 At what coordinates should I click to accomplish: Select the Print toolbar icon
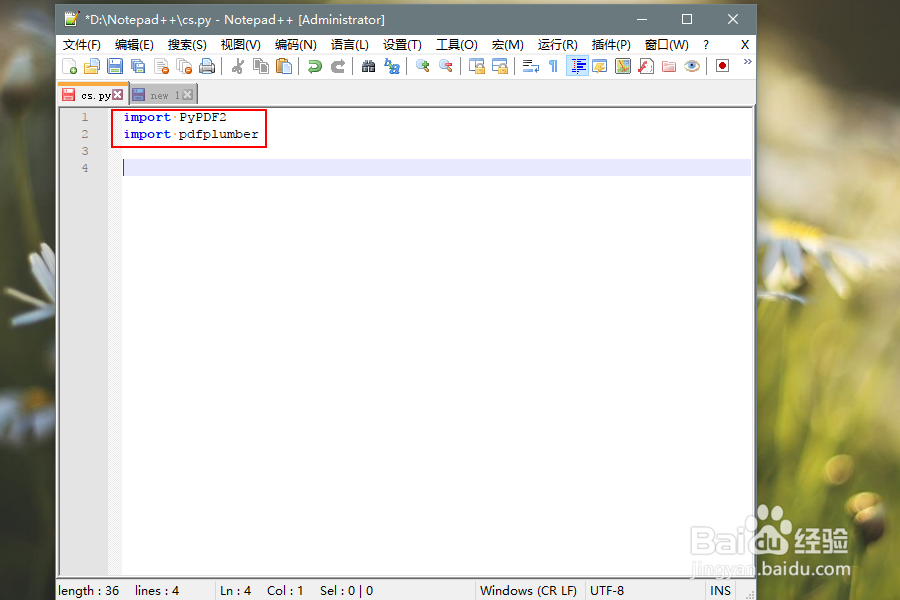pyautogui.click(x=208, y=65)
